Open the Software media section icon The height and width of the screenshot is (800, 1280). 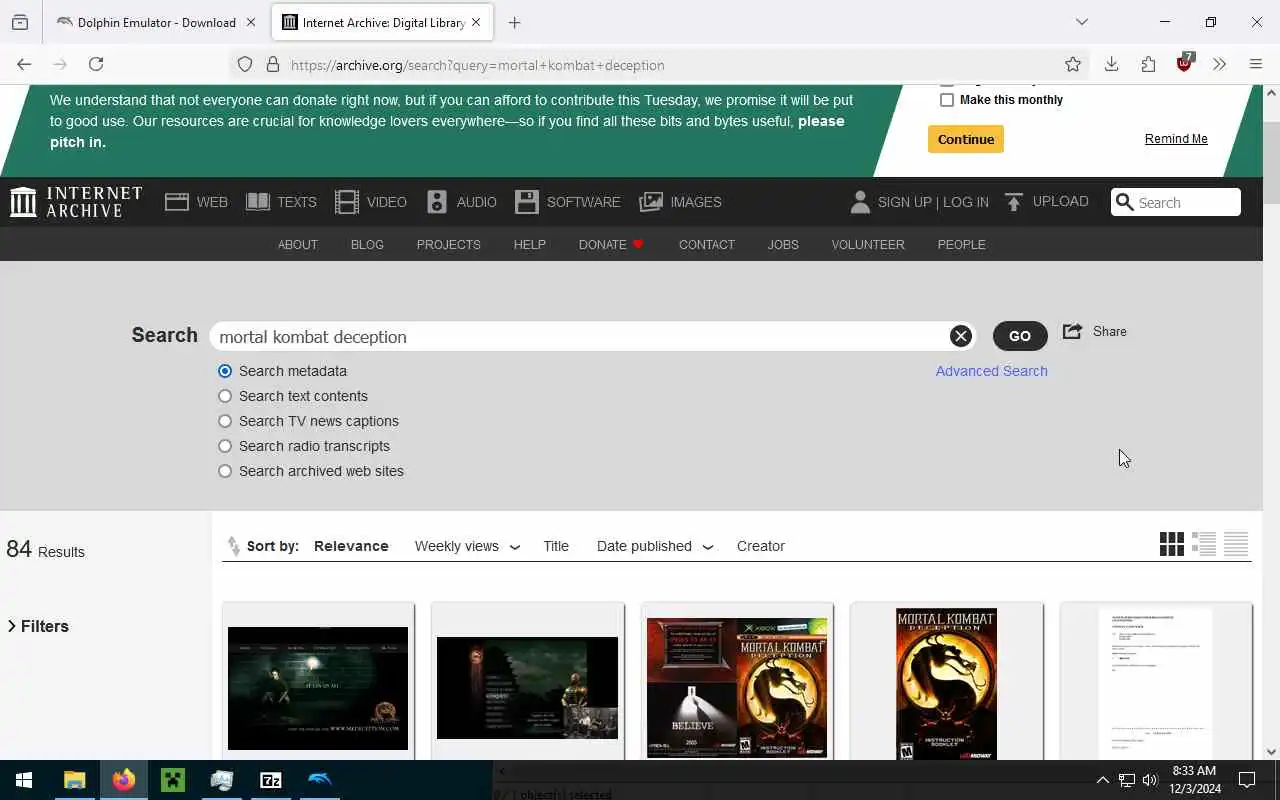[527, 202]
